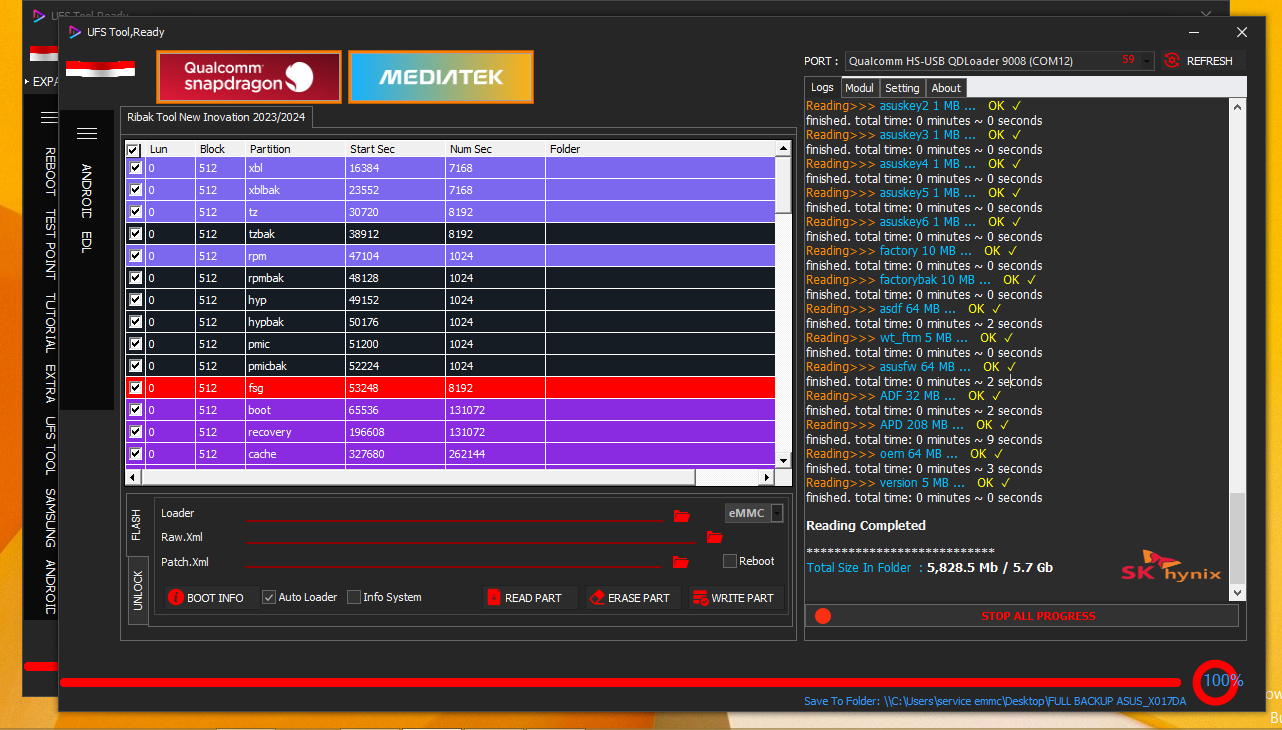The image size is (1282, 730).
Task: Click the REFRESH button label
Action: [1209, 61]
